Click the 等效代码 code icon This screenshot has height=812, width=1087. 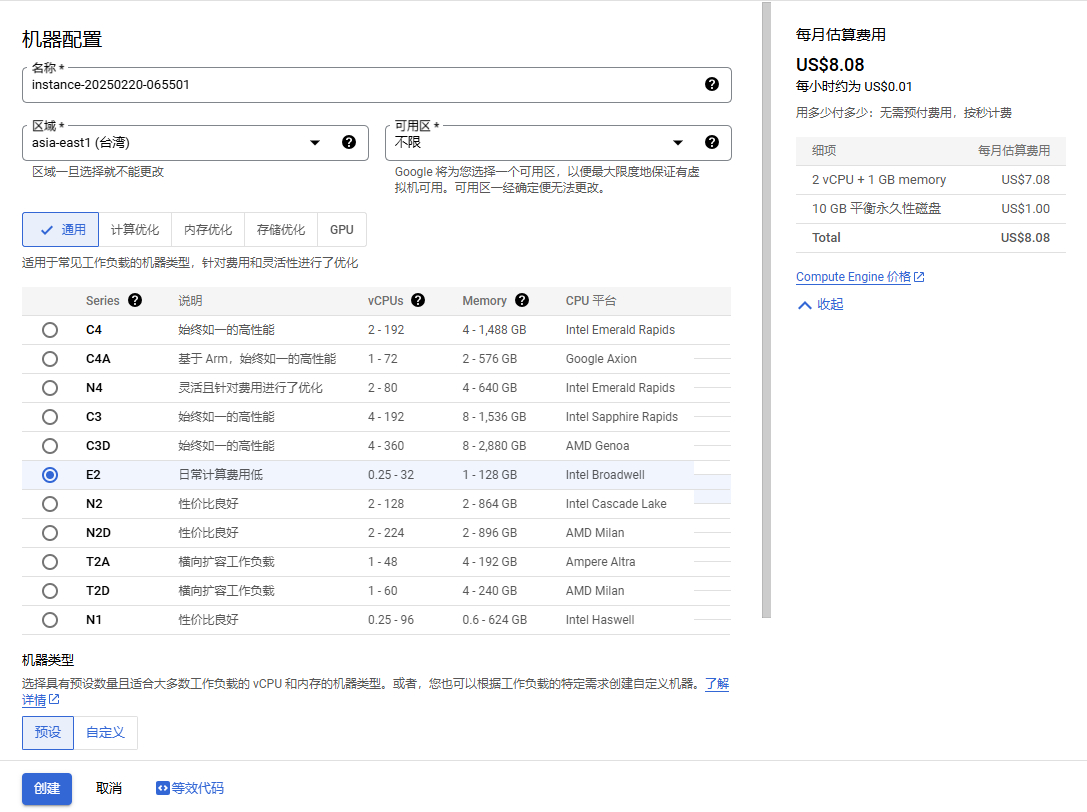pyautogui.click(x=162, y=788)
